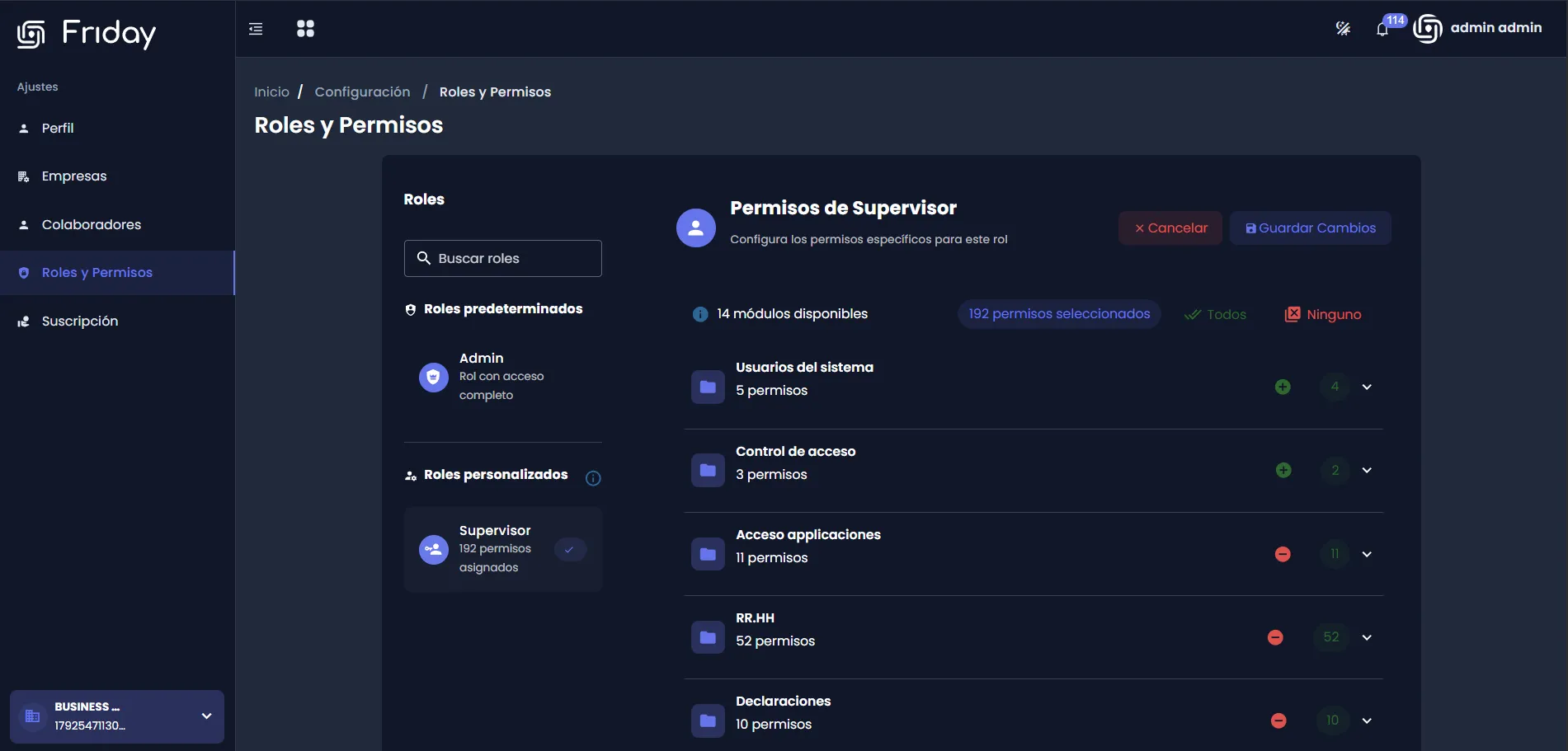Screen dimensions: 1568x751
Task: Click the Supervisor role avatar icon
Action: [434, 549]
